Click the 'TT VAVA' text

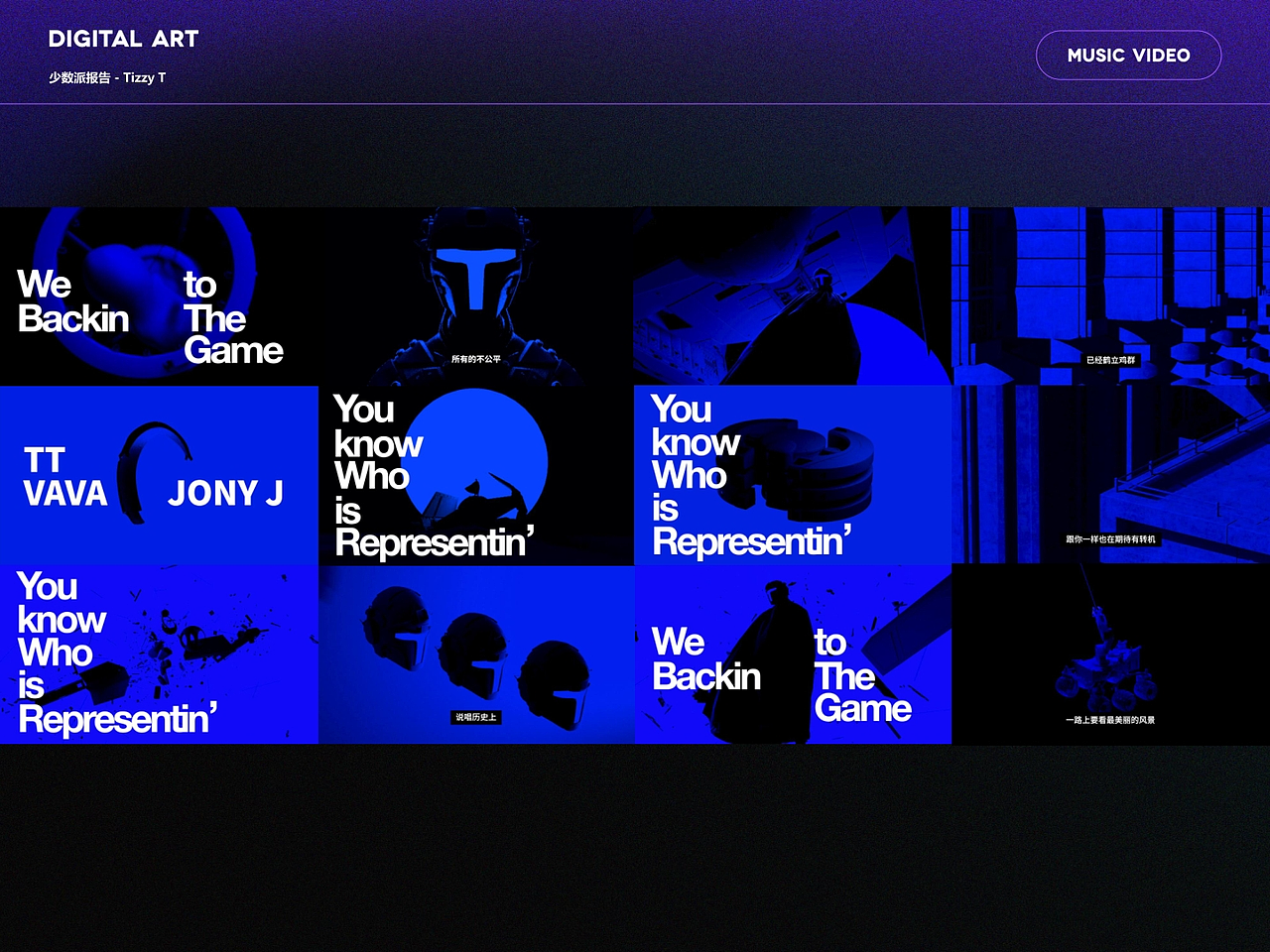pos(65,477)
